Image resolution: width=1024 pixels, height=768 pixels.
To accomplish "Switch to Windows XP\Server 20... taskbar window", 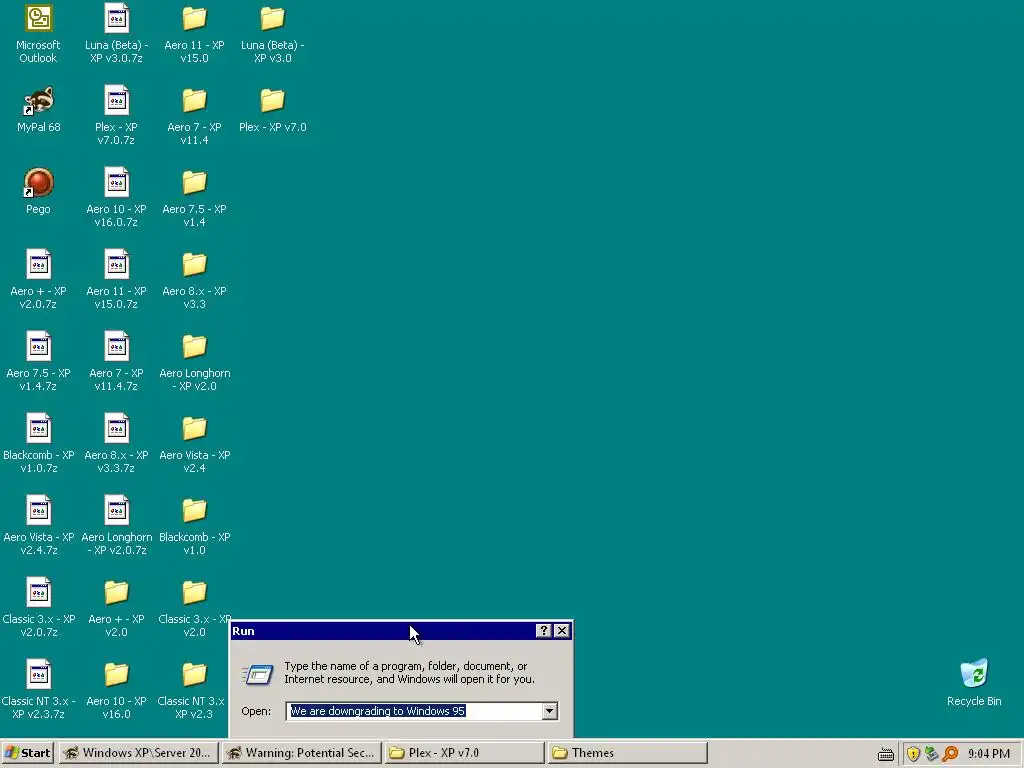I will coord(138,753).
